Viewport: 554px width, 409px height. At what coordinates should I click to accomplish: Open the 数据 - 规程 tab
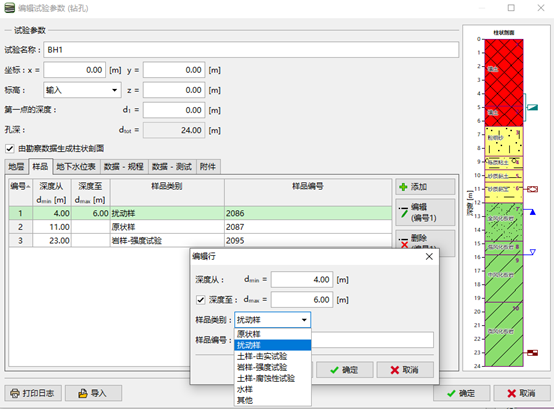[x=124, y=167]
